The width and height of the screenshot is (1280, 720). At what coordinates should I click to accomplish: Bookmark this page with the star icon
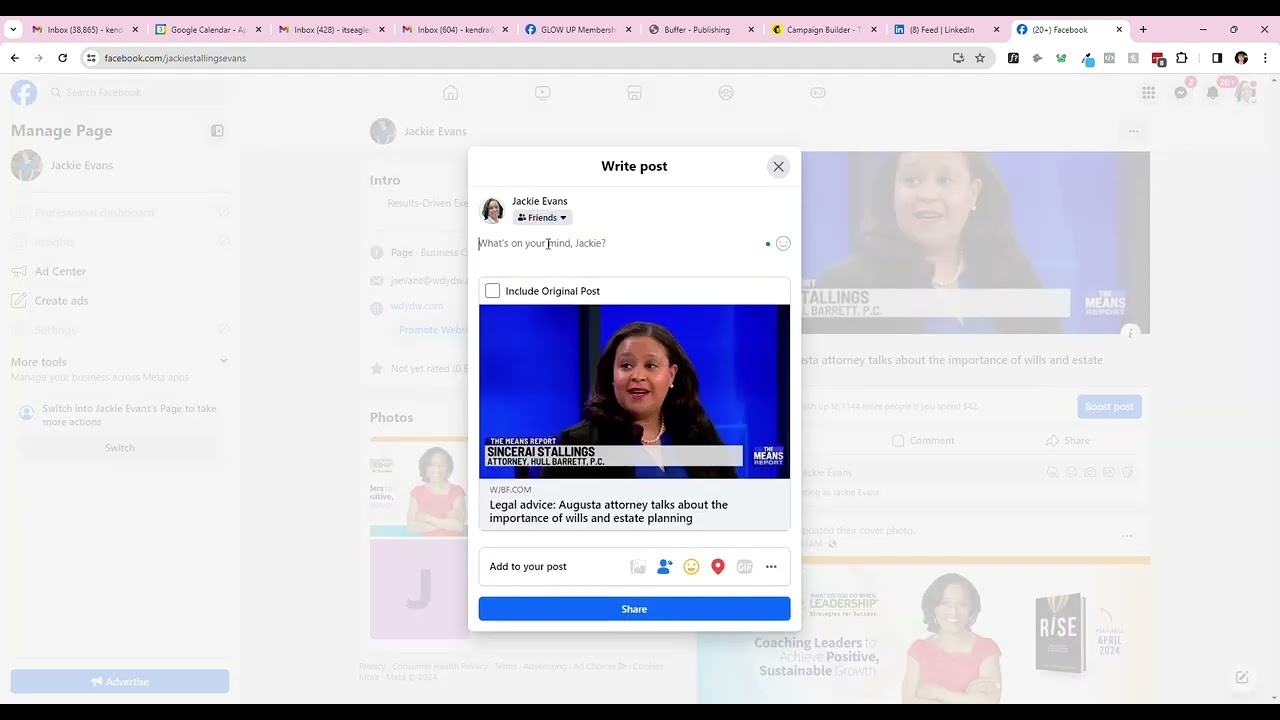[980, 58]
